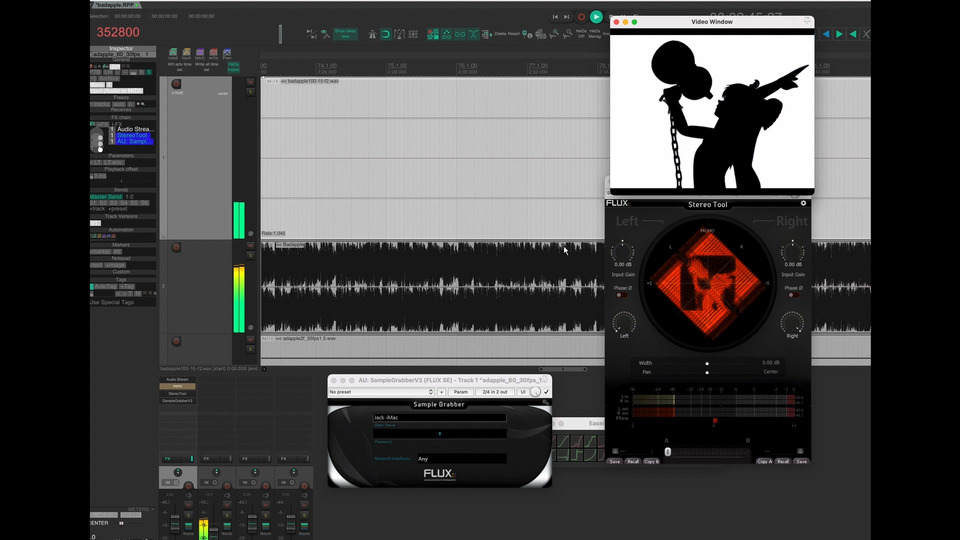Open Stereo Tool settings gear icon

(x=803, y=203)
